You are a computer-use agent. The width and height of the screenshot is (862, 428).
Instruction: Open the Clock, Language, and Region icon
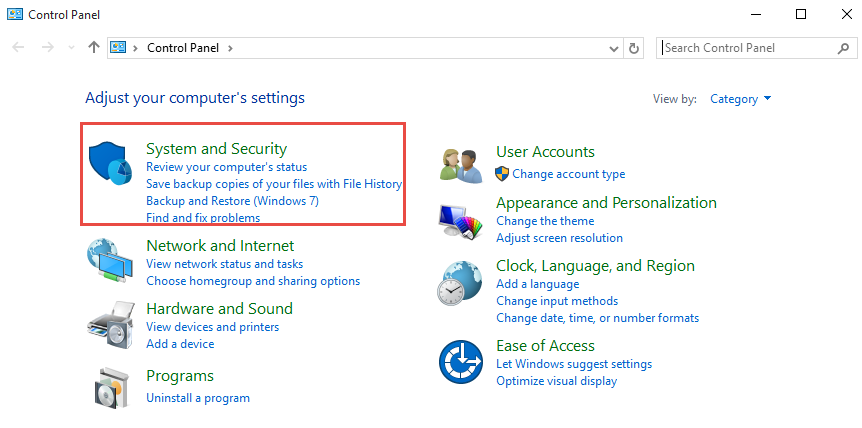tap(460, 284)
